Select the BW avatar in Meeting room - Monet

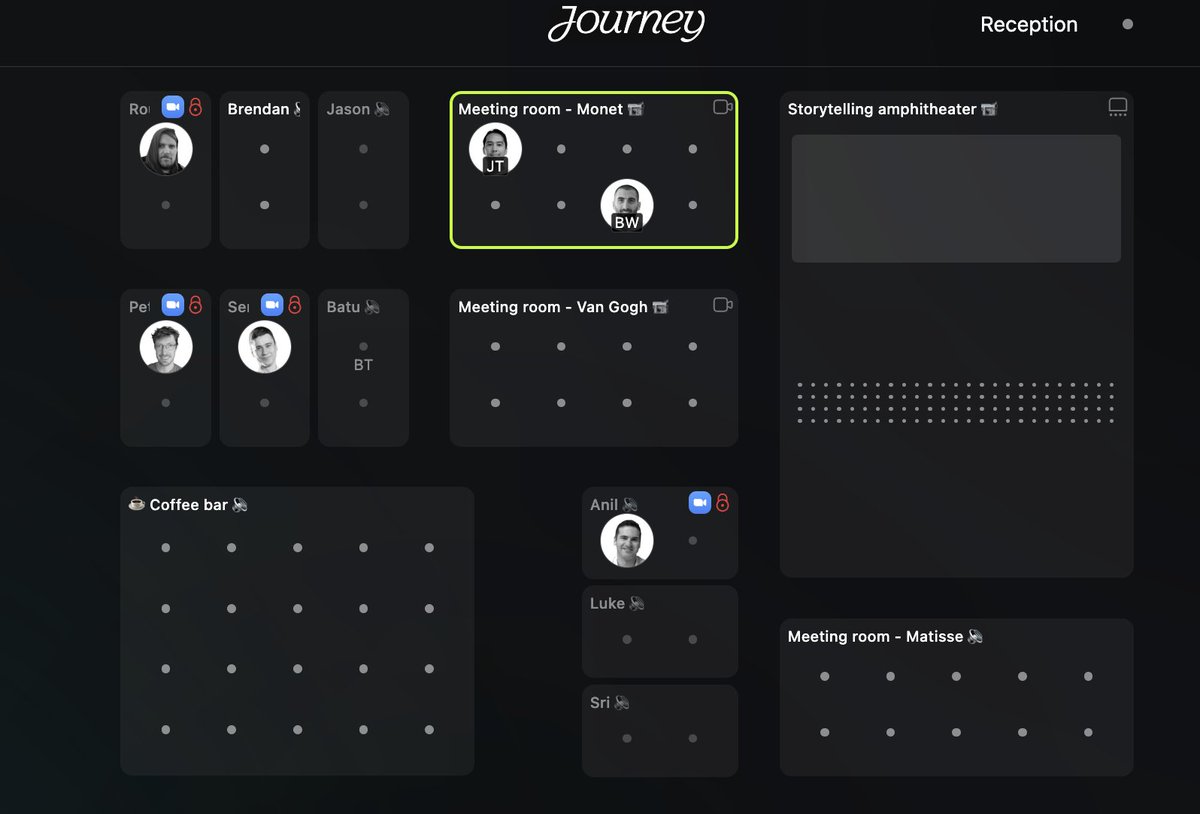pos(627,205)
